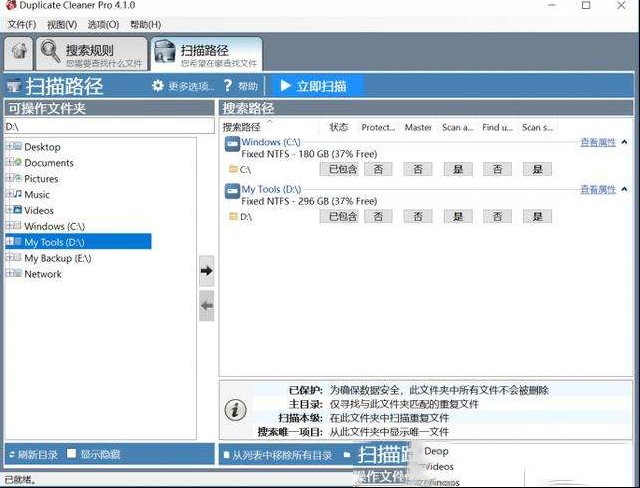
Task: Click the 更多选项 gear icon
Action: pos(158,86)
